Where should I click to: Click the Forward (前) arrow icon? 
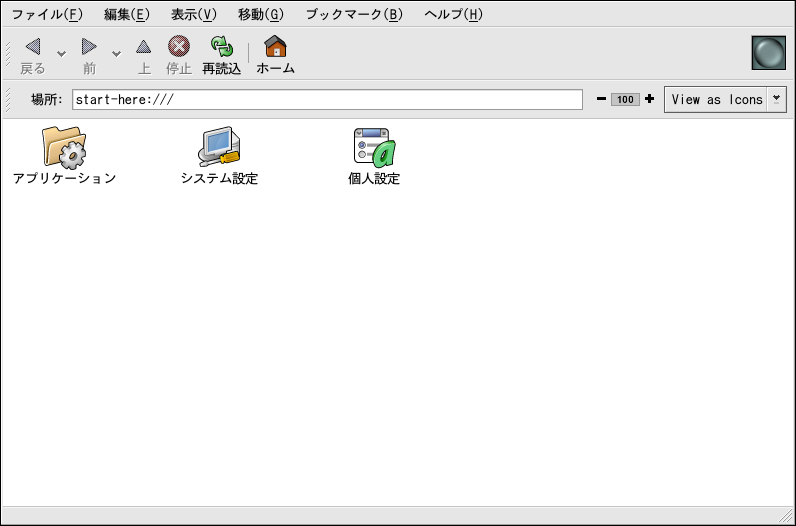click(x=89, y=47)
